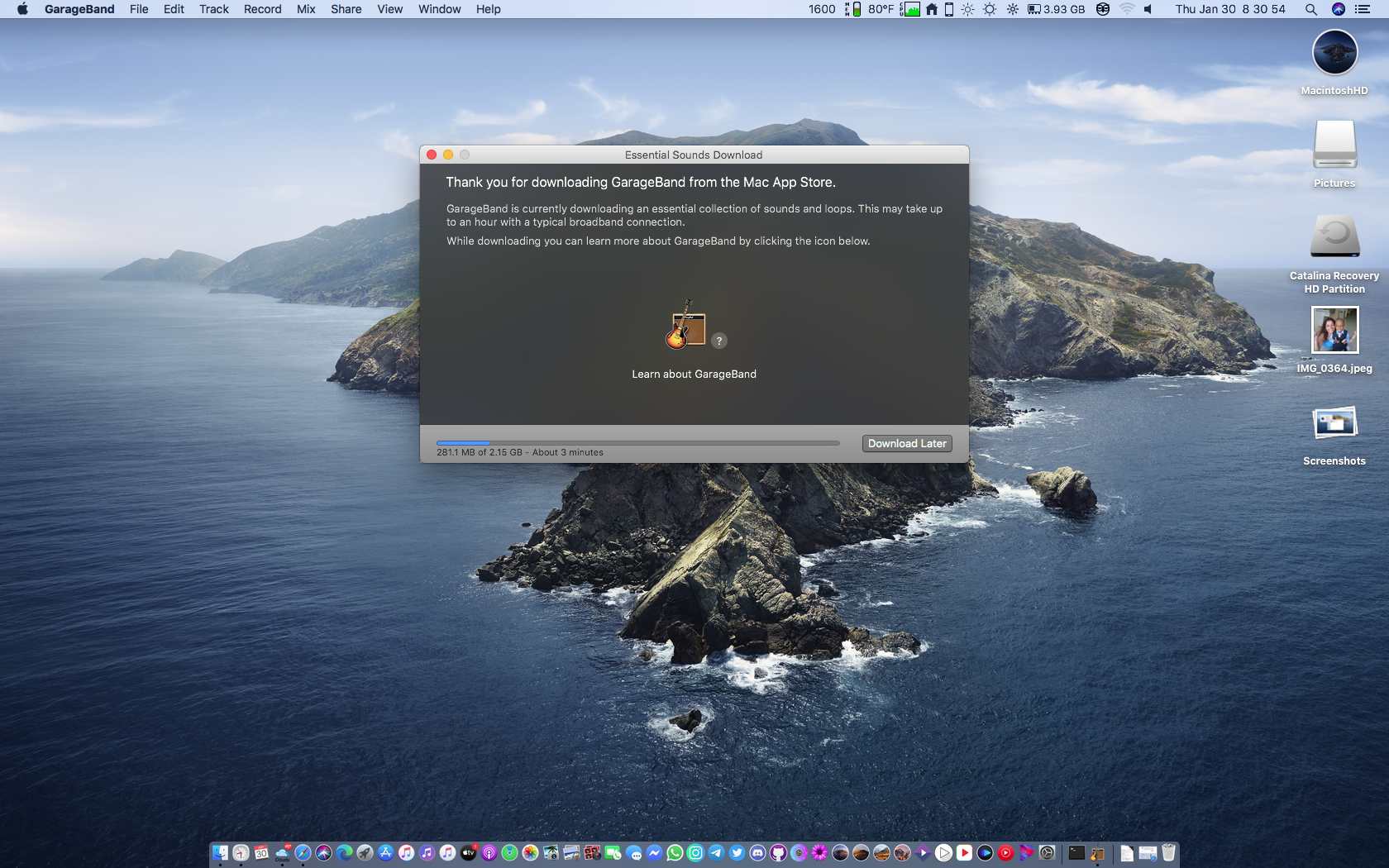Click the 3.93 GB memory status item
The image size is (1389, 868).
point(1056,9)
